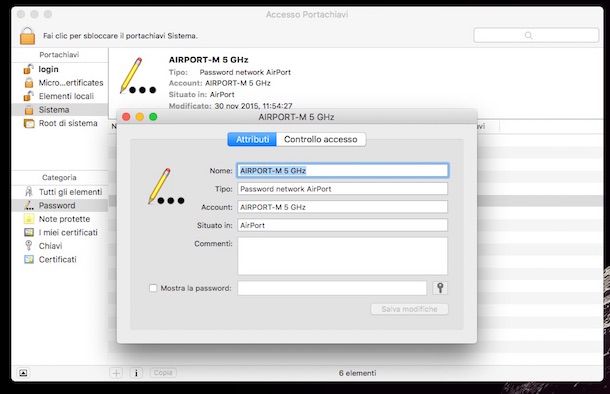Click the Portachiavi section header
Viewport: 610px width, 394px height.
tap(59, 55)
